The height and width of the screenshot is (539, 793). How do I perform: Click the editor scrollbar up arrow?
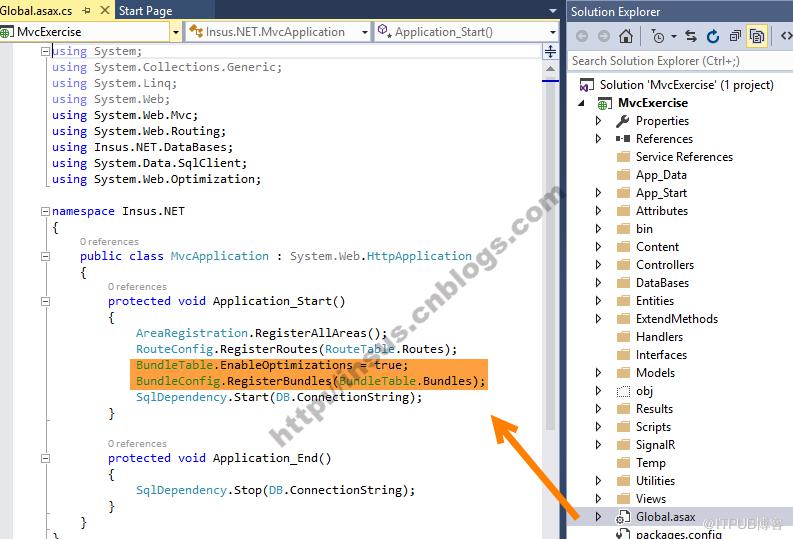(x=550, y=68)
